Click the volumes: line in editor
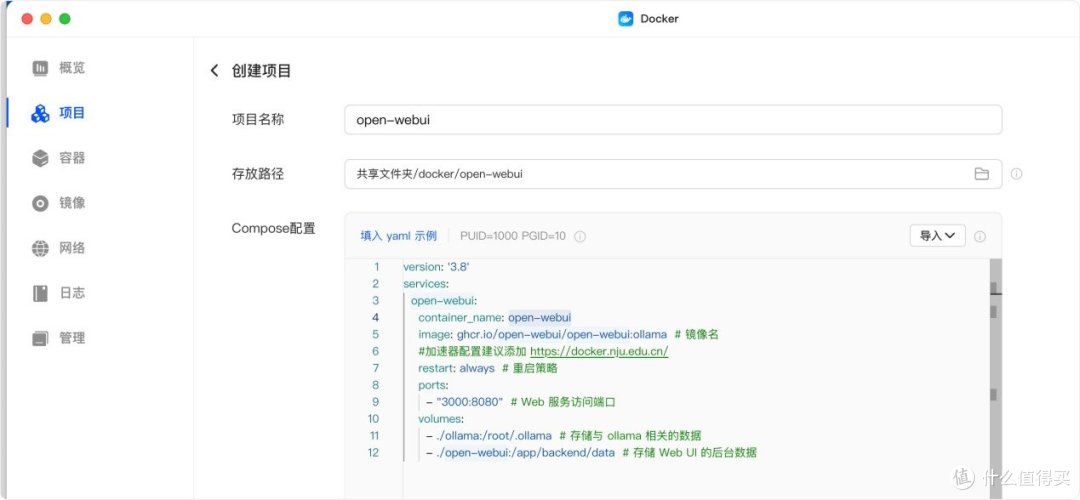 (441, 419)
